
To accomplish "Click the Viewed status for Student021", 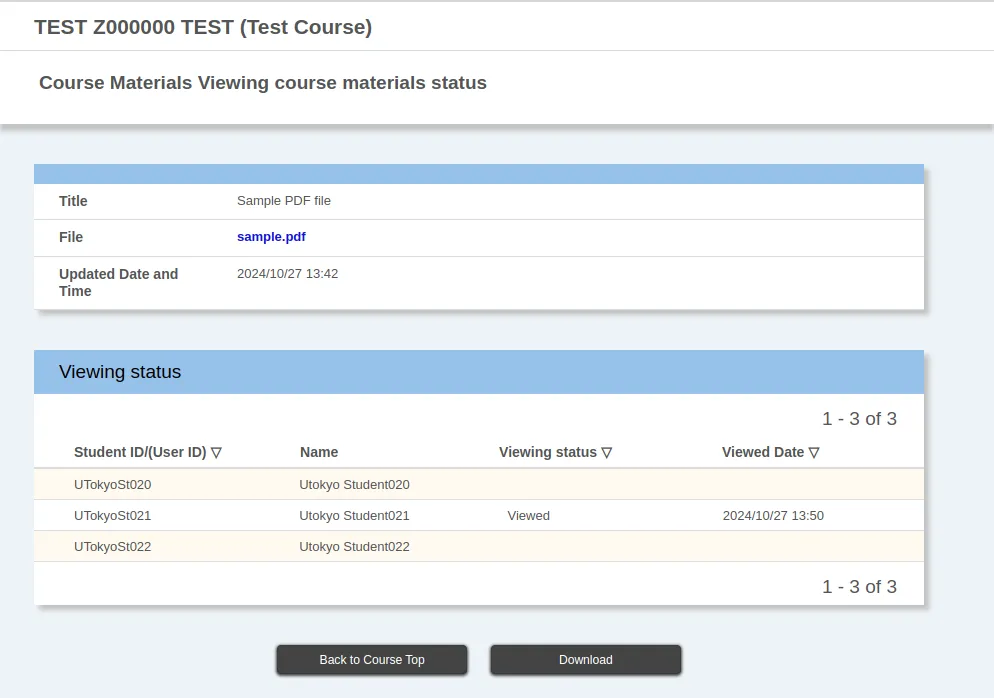I will point(528,516).
